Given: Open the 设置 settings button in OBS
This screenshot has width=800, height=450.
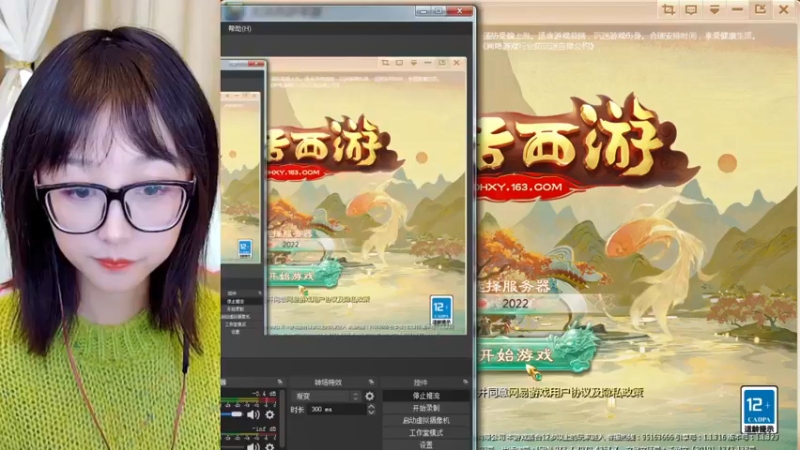Looking at the screenshot, I should point(426,445).
